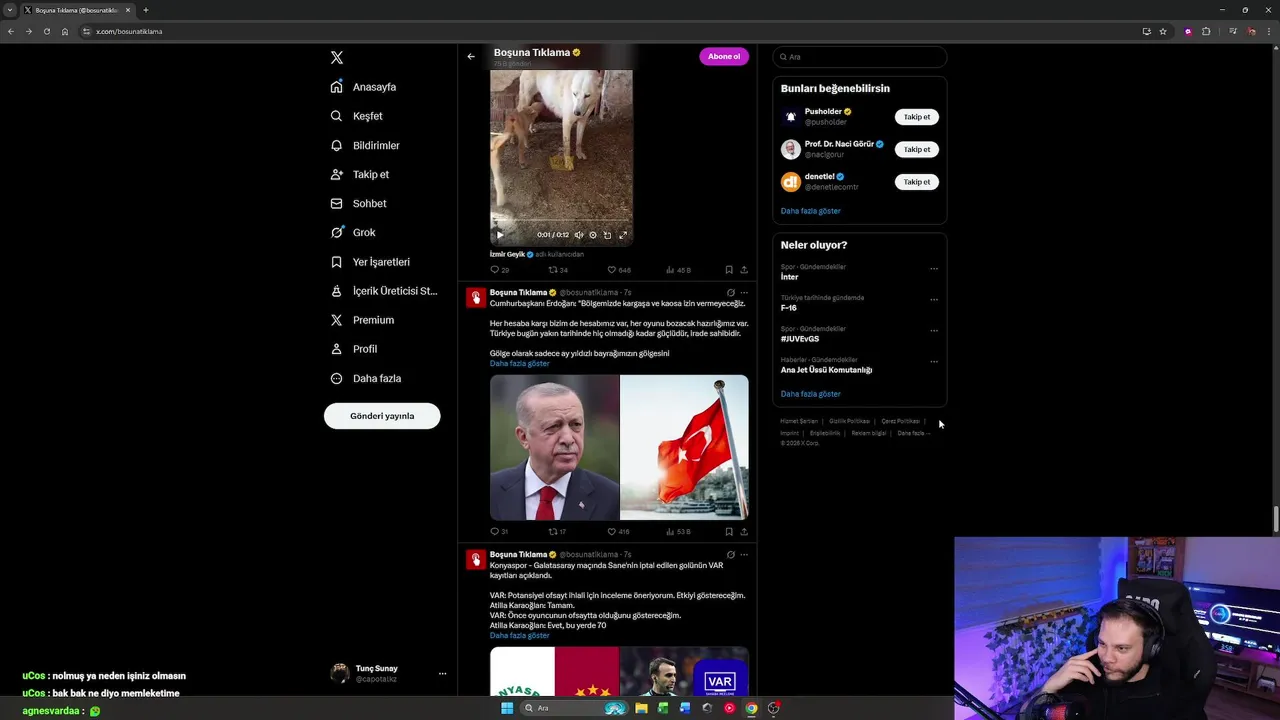The height and width of the screenshot is (720, 1280).
Task: Open #JUVEvGS trending topic
Action: pos(800,339)
